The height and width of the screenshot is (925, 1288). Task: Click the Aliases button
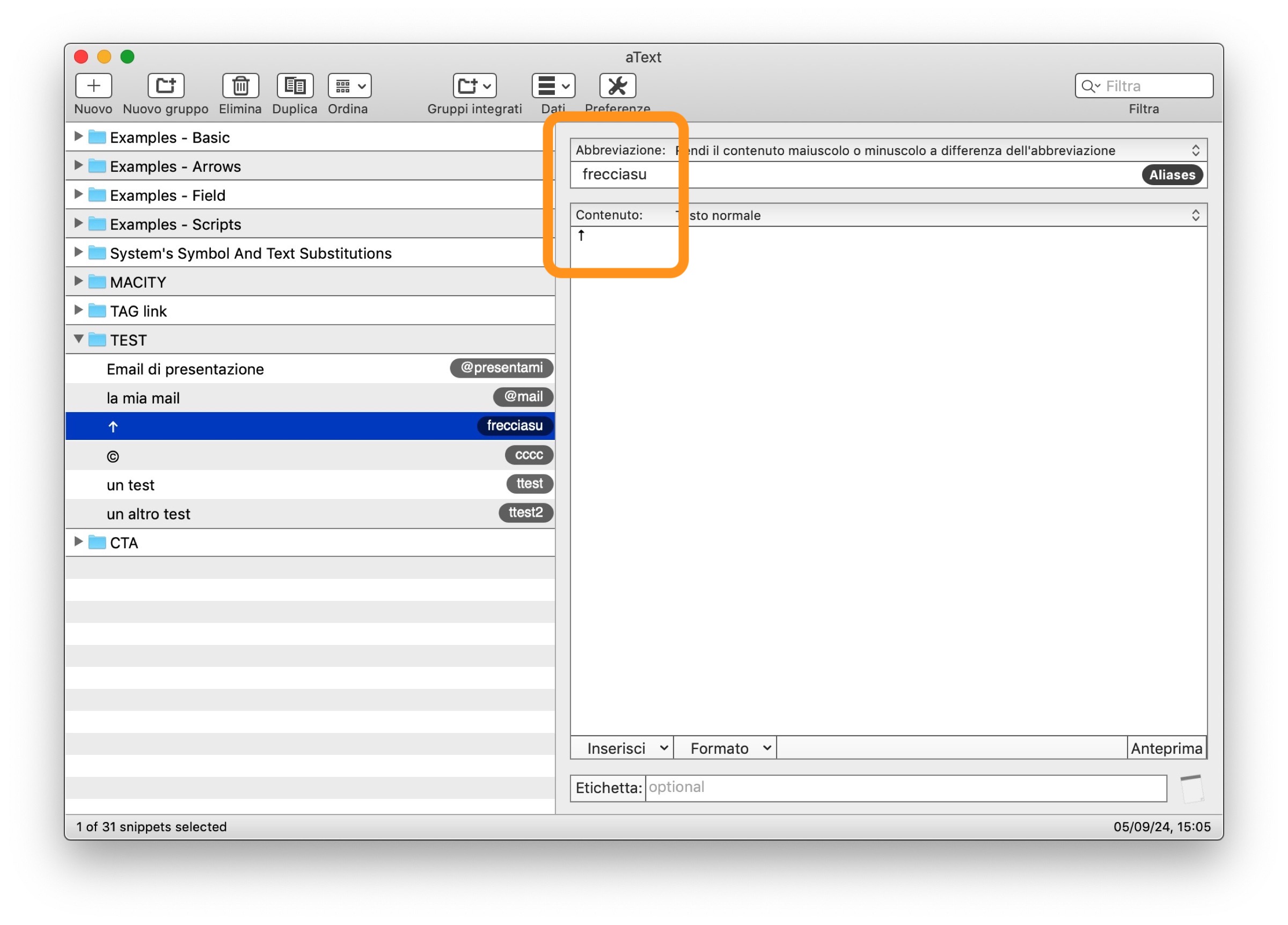click(x=1172, y=175)
